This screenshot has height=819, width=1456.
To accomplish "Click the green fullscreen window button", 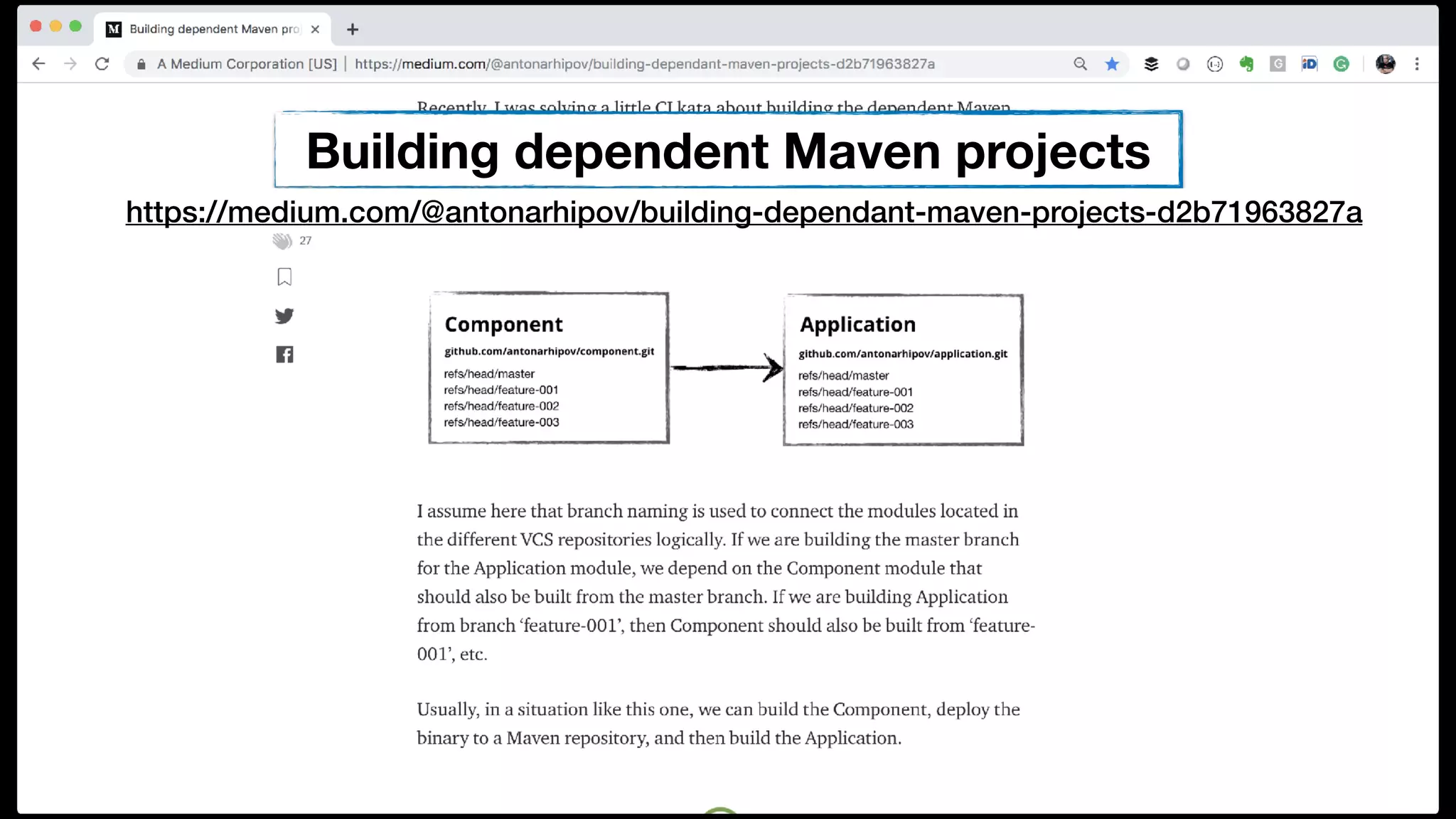I will click(75, 26).
